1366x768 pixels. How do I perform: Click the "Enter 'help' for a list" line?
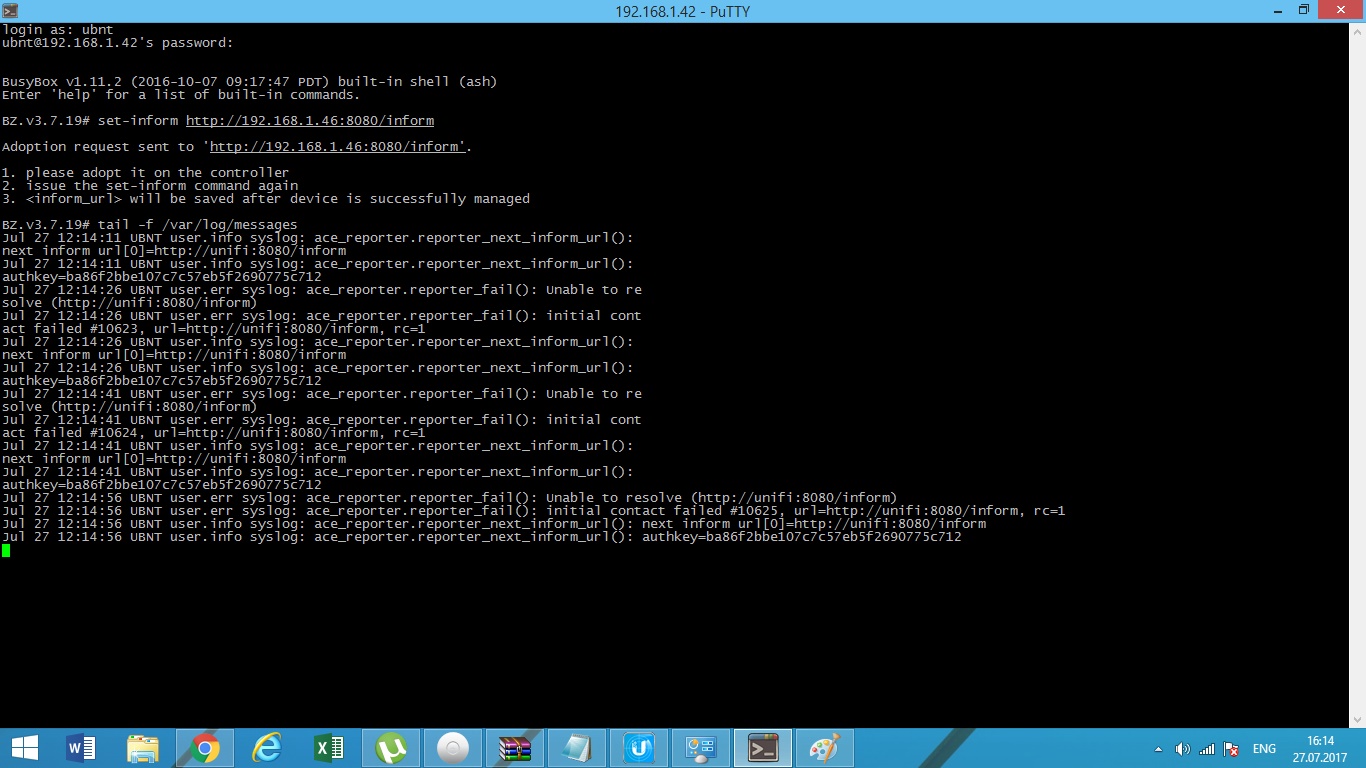coord(181,95)
